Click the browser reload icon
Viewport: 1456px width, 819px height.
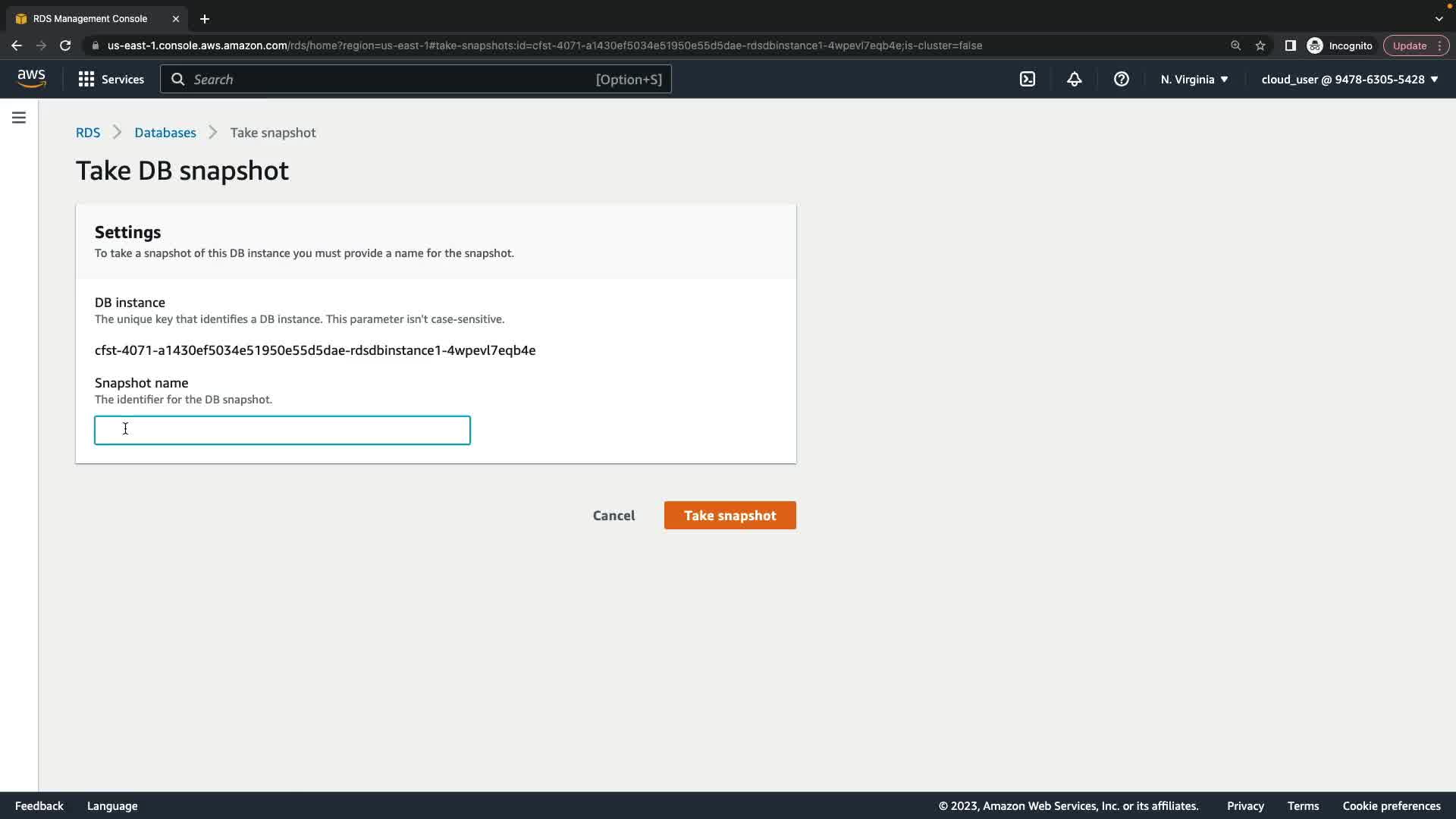click(65, 45)
